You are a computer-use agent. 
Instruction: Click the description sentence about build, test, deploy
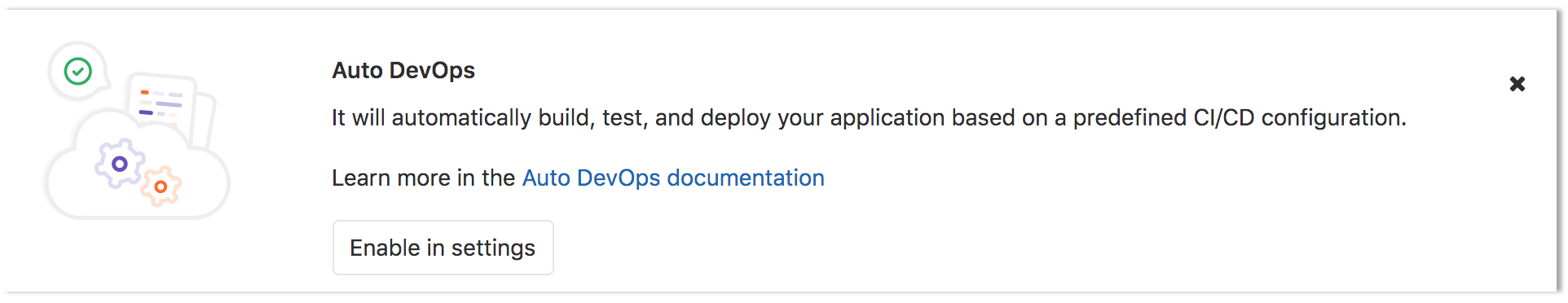coord(869,118)
